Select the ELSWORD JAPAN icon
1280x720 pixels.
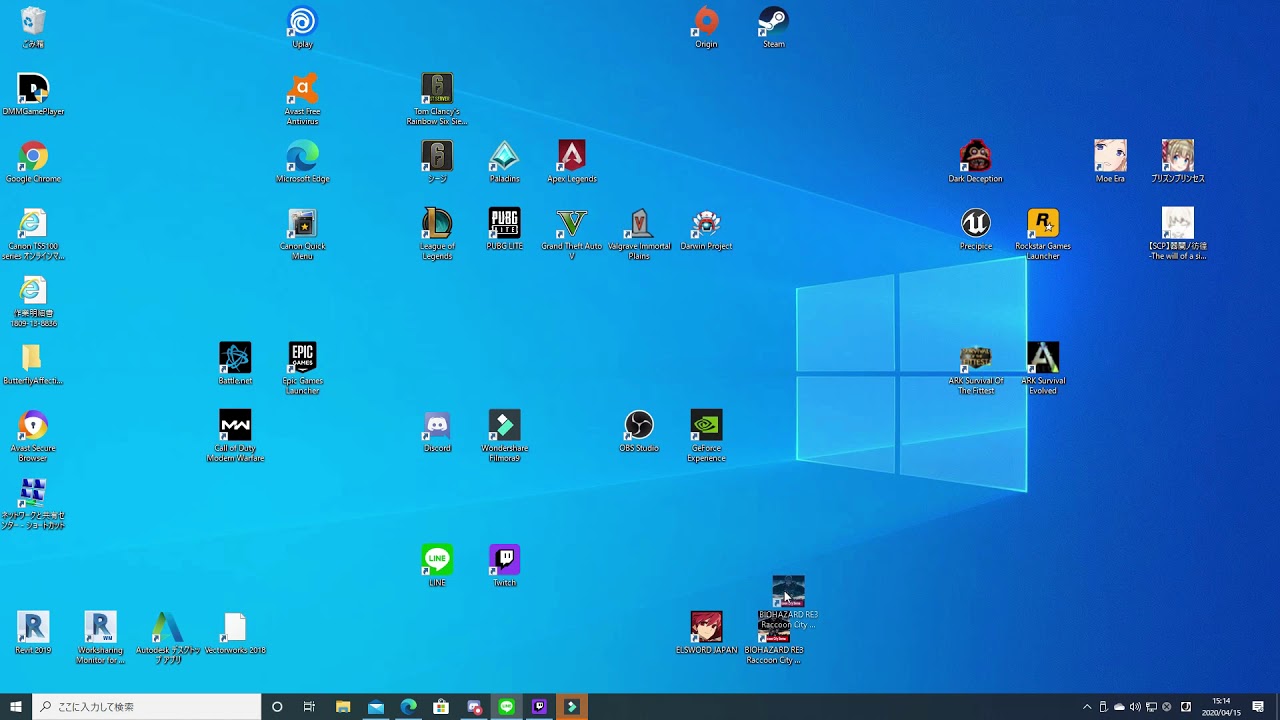point(706,633)
